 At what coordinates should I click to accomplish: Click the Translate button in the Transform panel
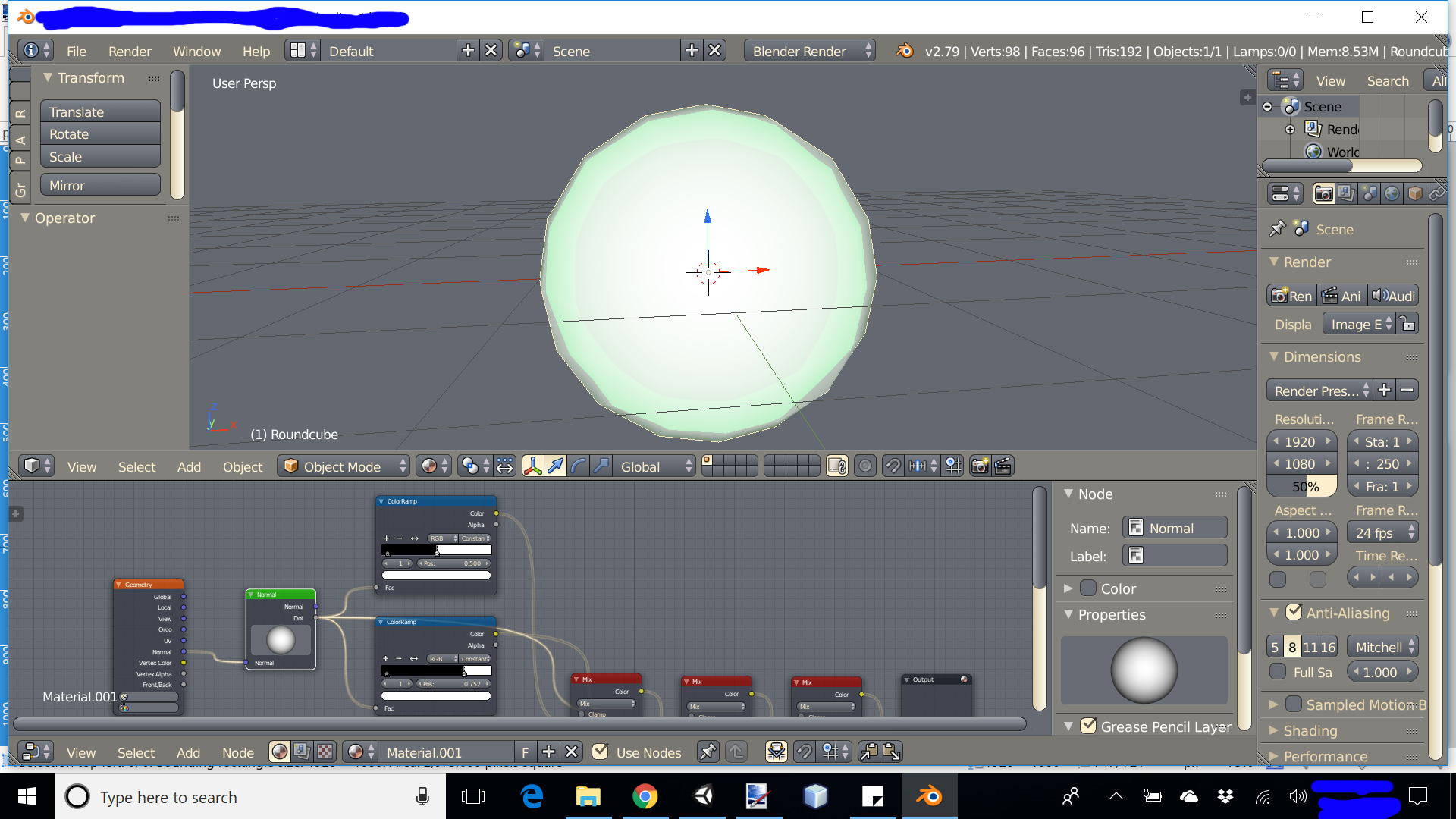pos(100,111)
